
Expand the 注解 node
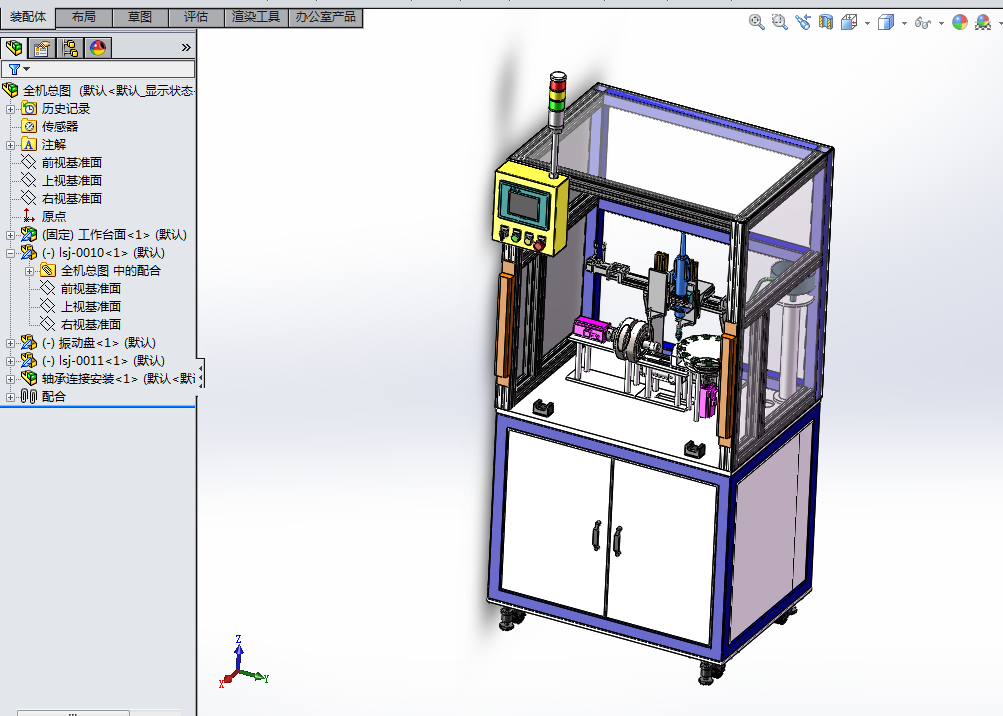[x=10, y=145]
